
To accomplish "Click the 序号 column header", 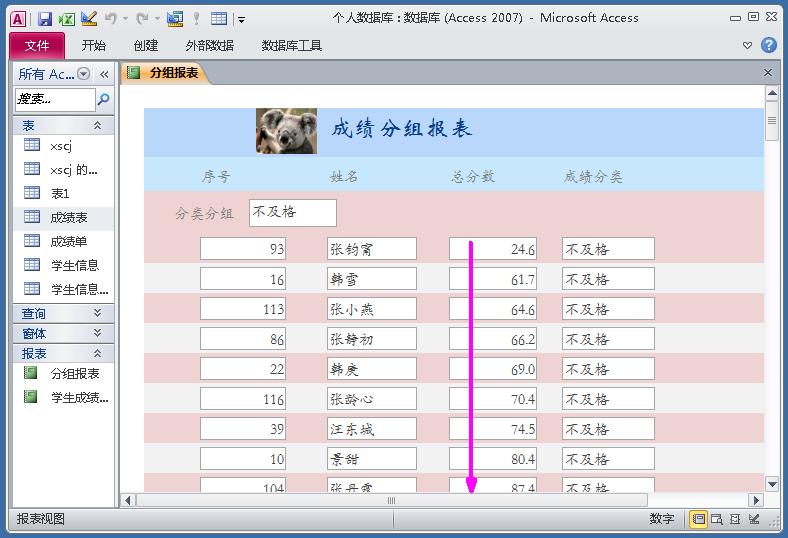I will tap(216, 176).
